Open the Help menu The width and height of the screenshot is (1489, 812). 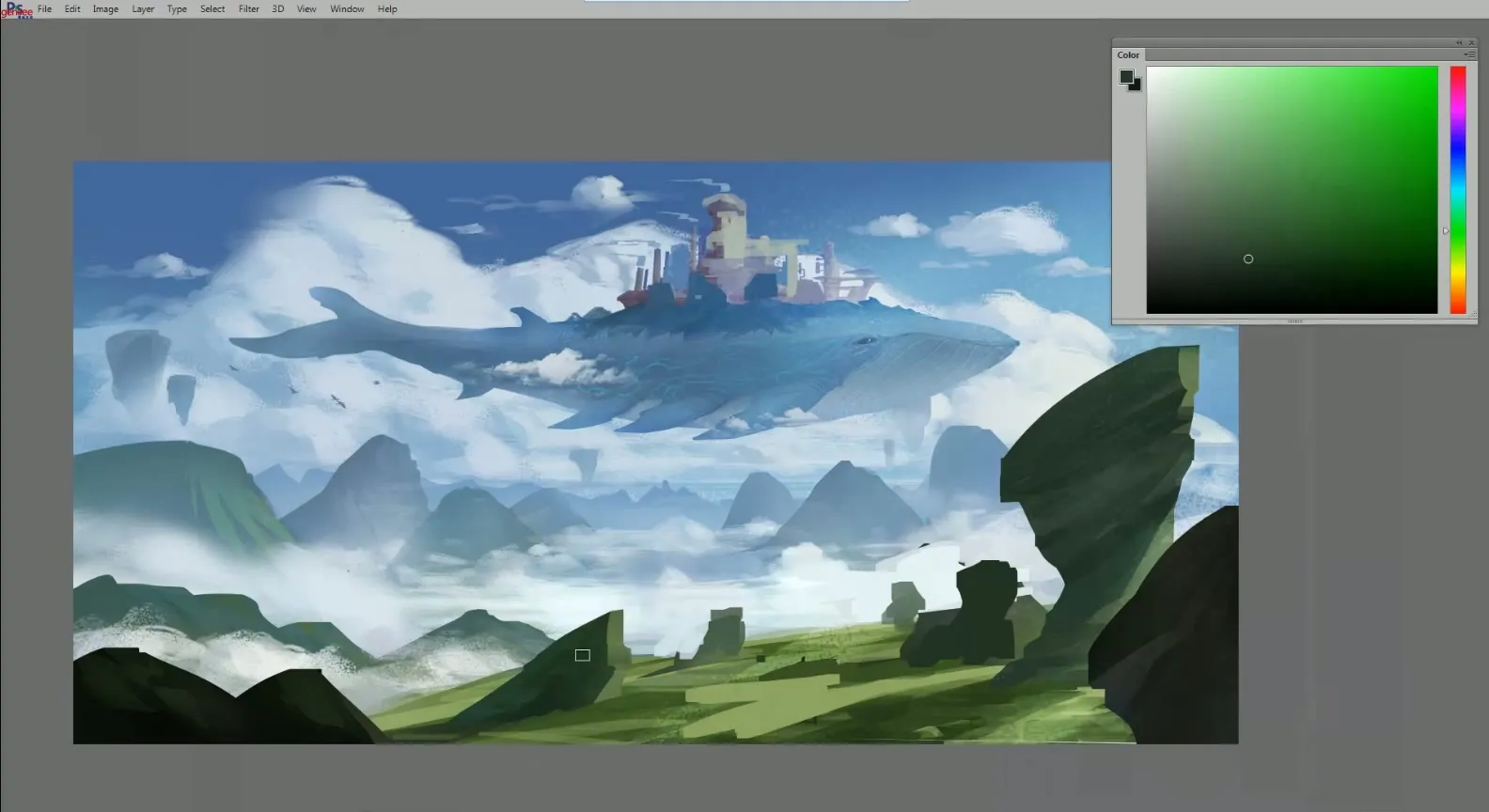(x=387, y=9)
